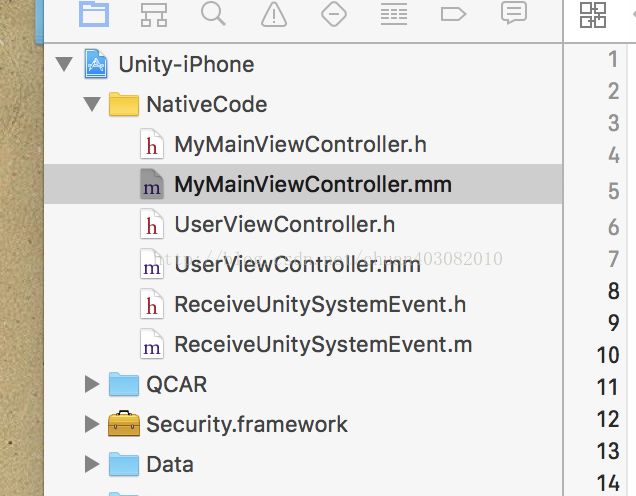Open the Issue navigator warning icon
The image size is (636, 496).
(274, 14)
